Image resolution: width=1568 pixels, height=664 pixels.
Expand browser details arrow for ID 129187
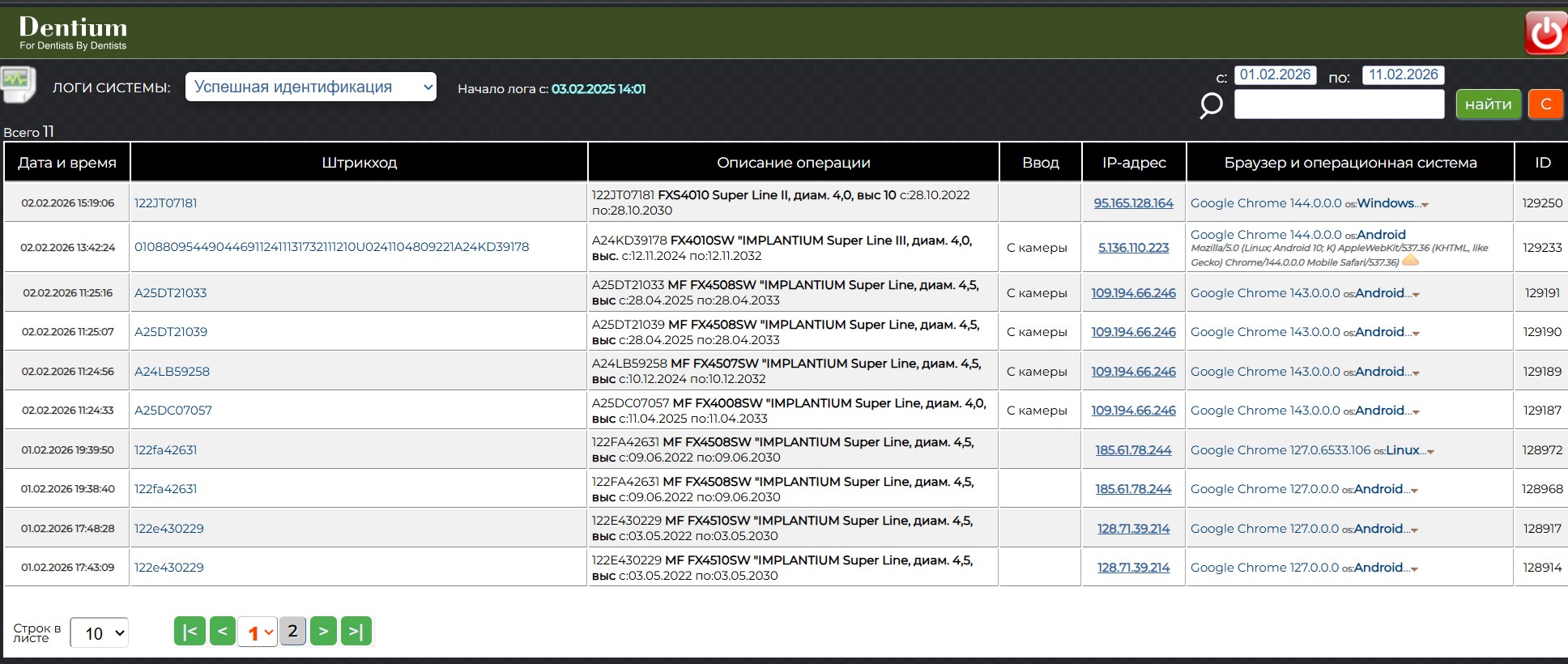click(1416, 412)
